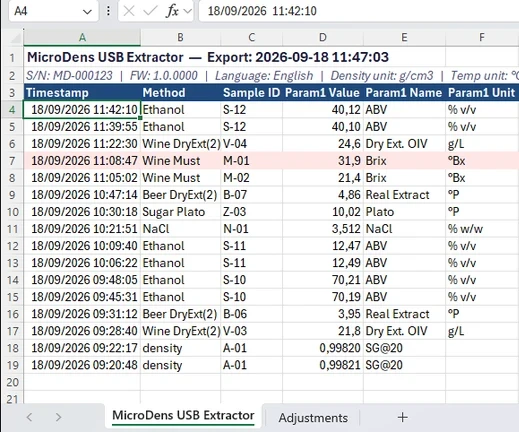Click the Name Box showing A4
The image size is (519, 432).
[53, 11]
